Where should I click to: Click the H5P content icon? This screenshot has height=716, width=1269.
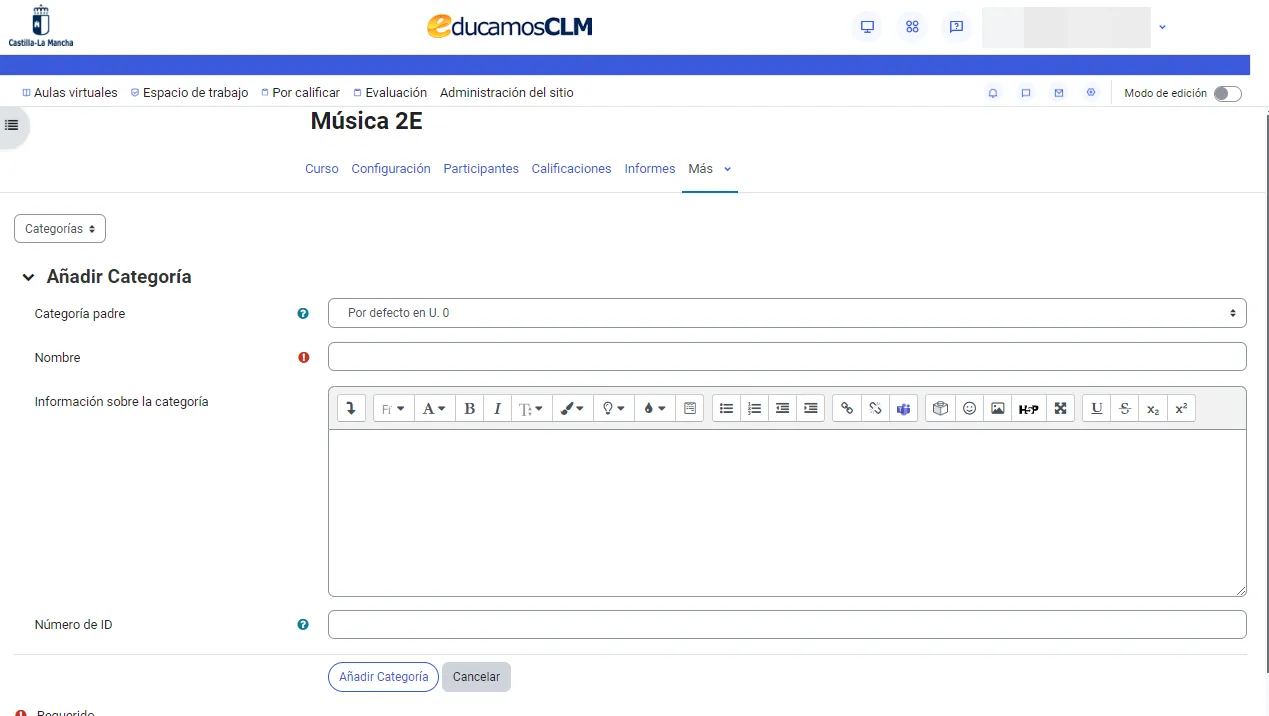[x=1028, y=408]
